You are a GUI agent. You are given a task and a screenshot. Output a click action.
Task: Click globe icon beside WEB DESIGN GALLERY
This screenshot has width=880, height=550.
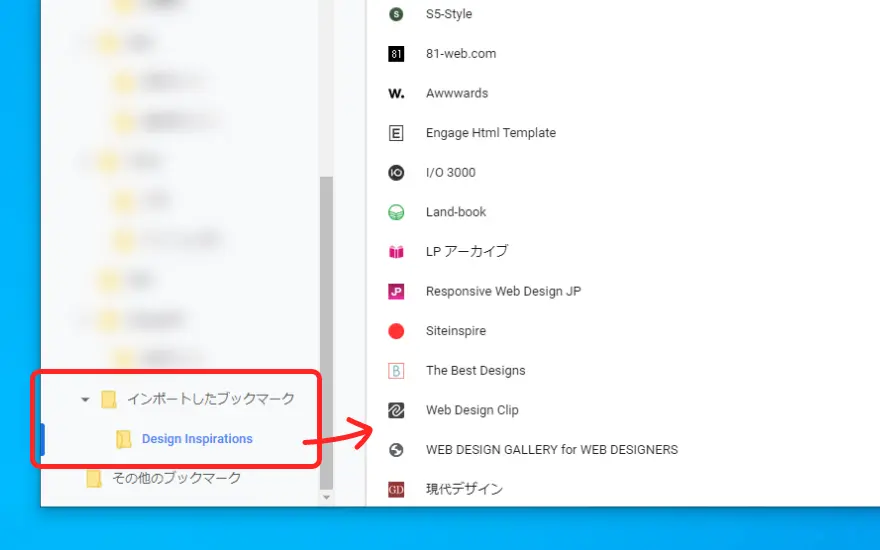[x=396, y=450]
